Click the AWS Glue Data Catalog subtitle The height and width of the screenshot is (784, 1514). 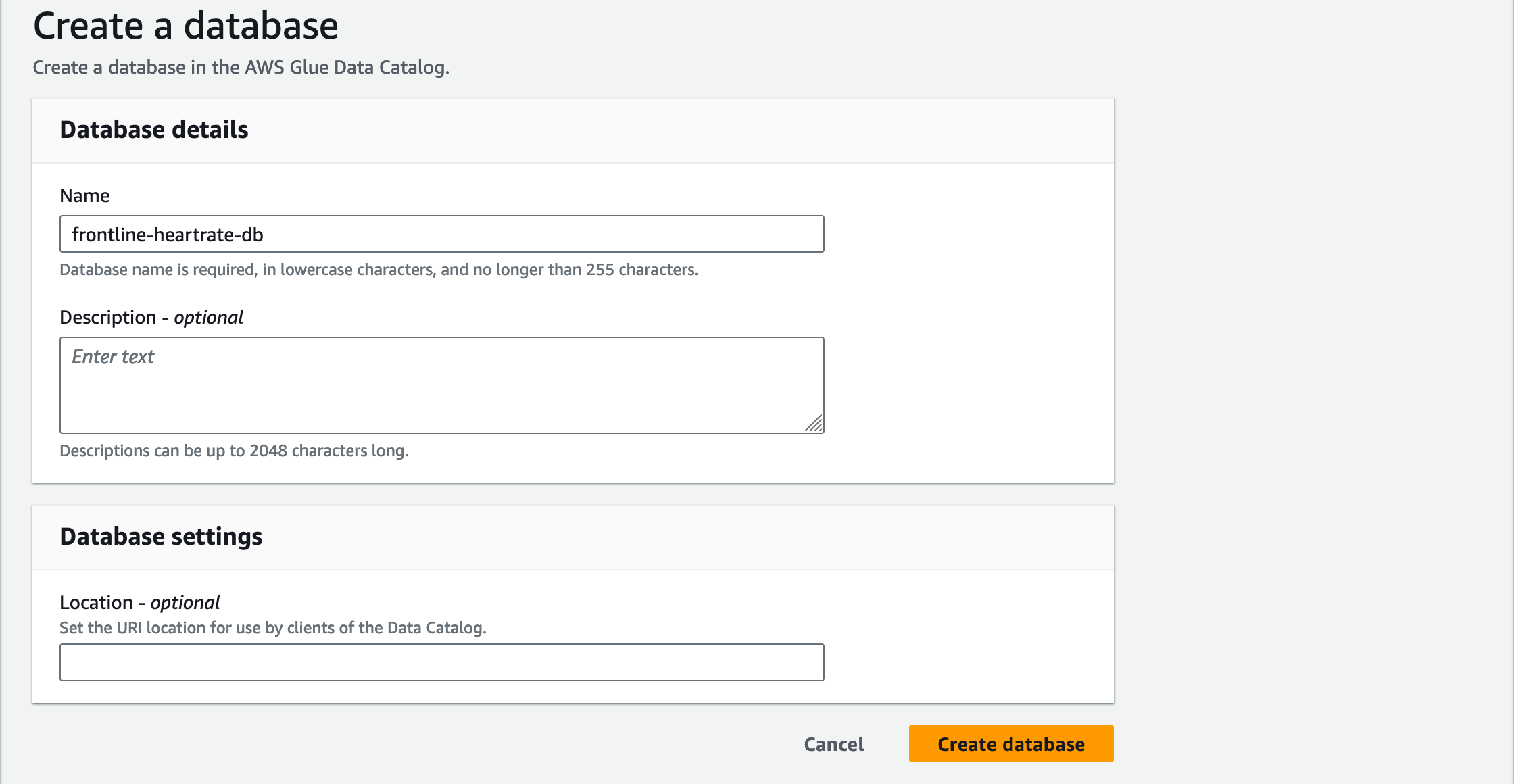point(241,68)
